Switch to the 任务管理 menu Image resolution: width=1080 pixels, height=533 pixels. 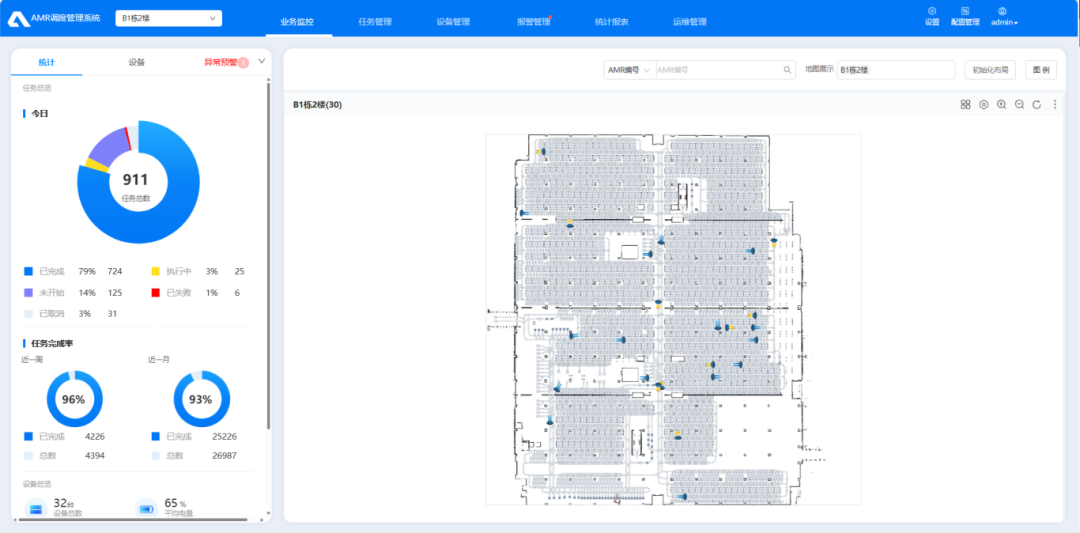(374, 22)
